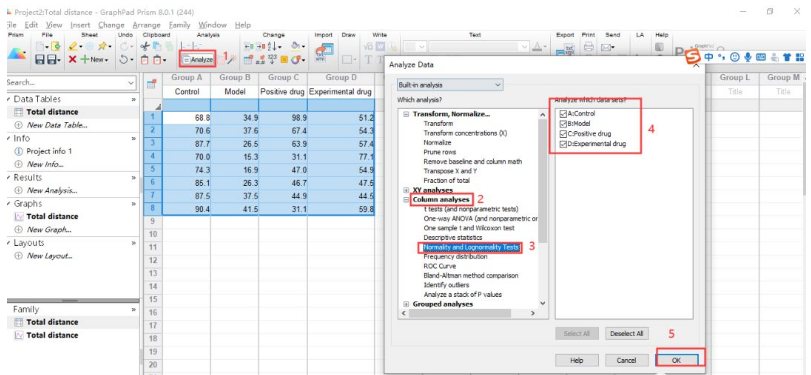Click the scissors Cut icon
Viewport: 811px width, 375px height.
pyautogui.click(x=146, y=47)
